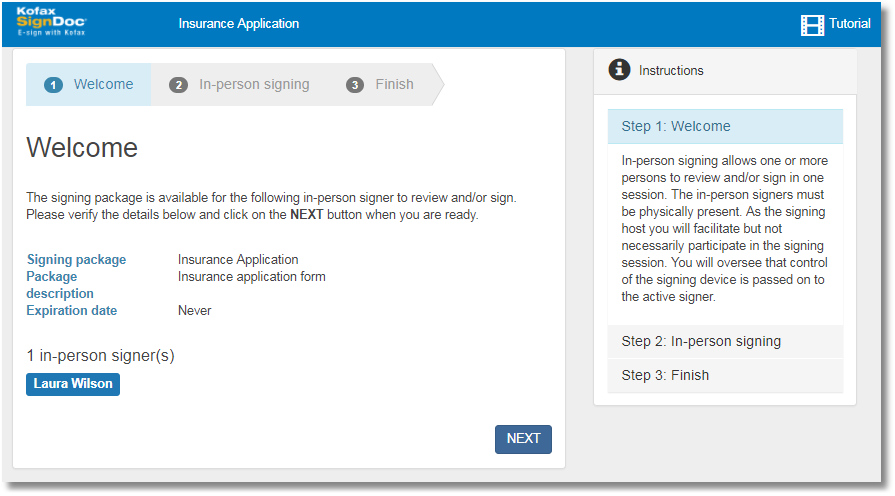895x496 pixels.
Task: Open the Tutorial film icon
Action: [x=812, y=25]
